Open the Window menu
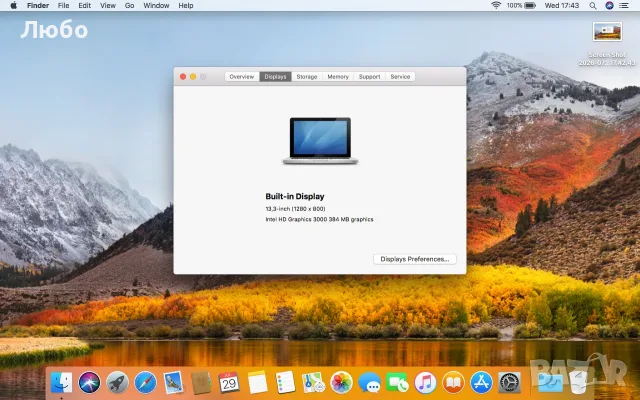Screen dimensions: 640x400 pyautogui.click(x=156, y=5)
